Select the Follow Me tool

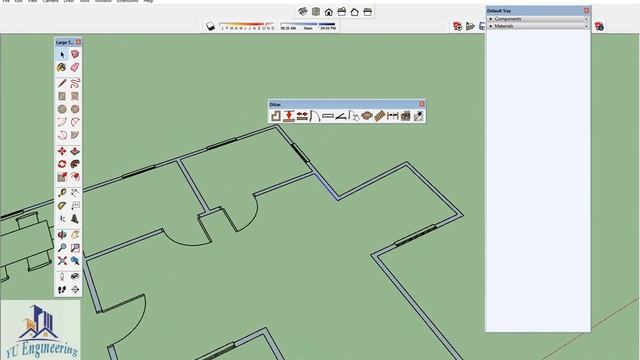tap(75, 164)
